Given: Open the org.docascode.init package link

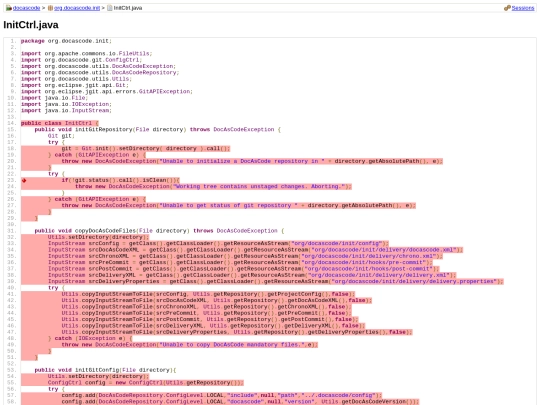Looking at the screenshot, I should [x=77, y=8].
